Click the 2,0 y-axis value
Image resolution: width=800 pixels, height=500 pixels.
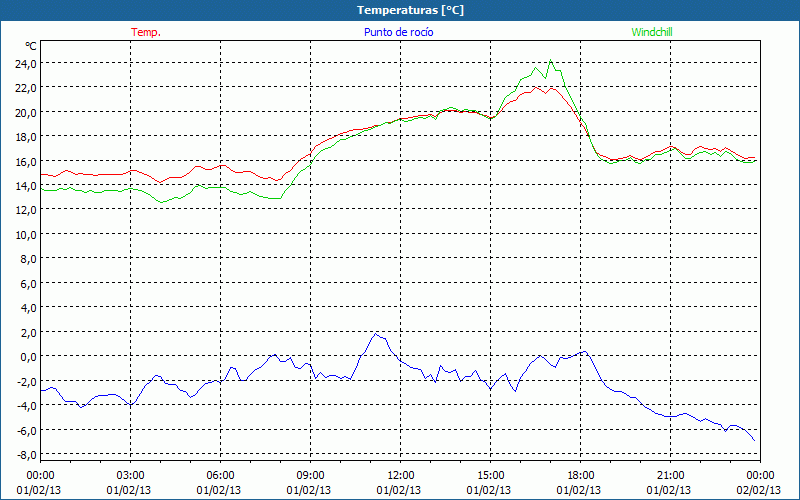[29, 332]
